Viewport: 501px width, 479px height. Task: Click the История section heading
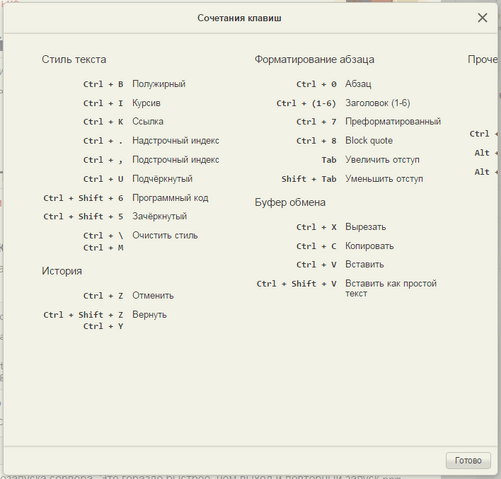click(x=62, y=271)
